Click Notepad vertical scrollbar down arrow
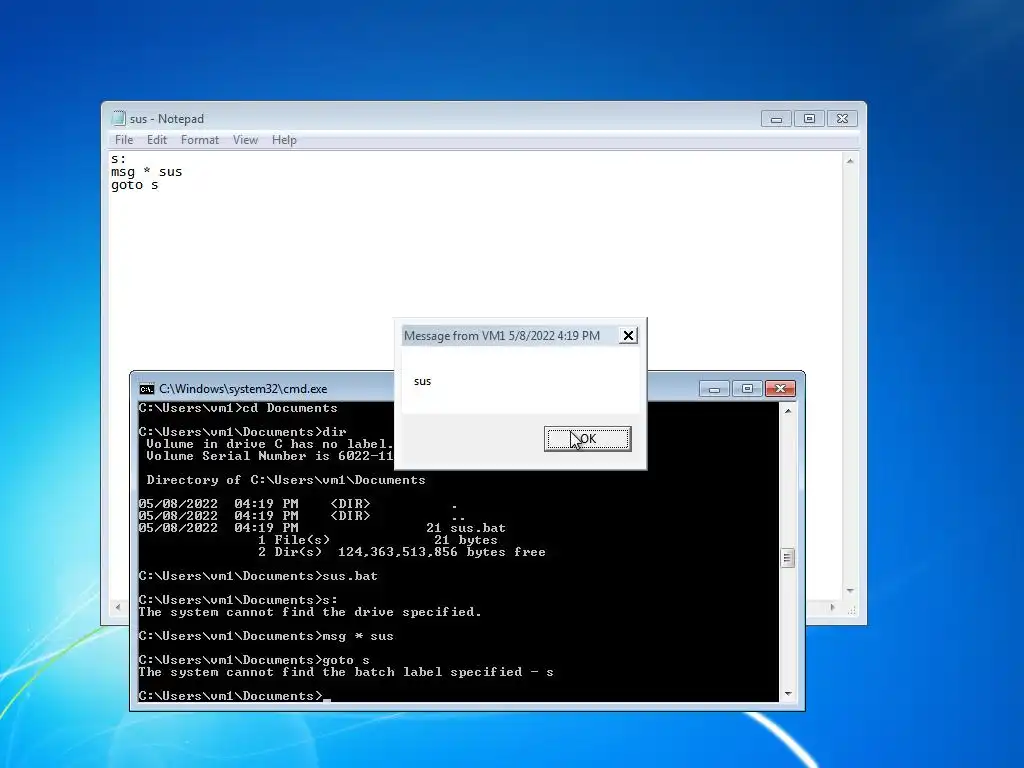The width and height of the screenshot is (1024, 768). 850,590
